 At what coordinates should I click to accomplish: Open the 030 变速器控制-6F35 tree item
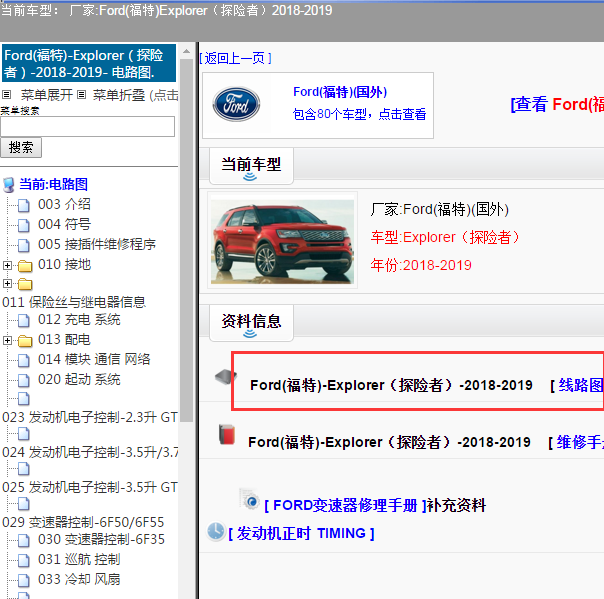point(101,540)
